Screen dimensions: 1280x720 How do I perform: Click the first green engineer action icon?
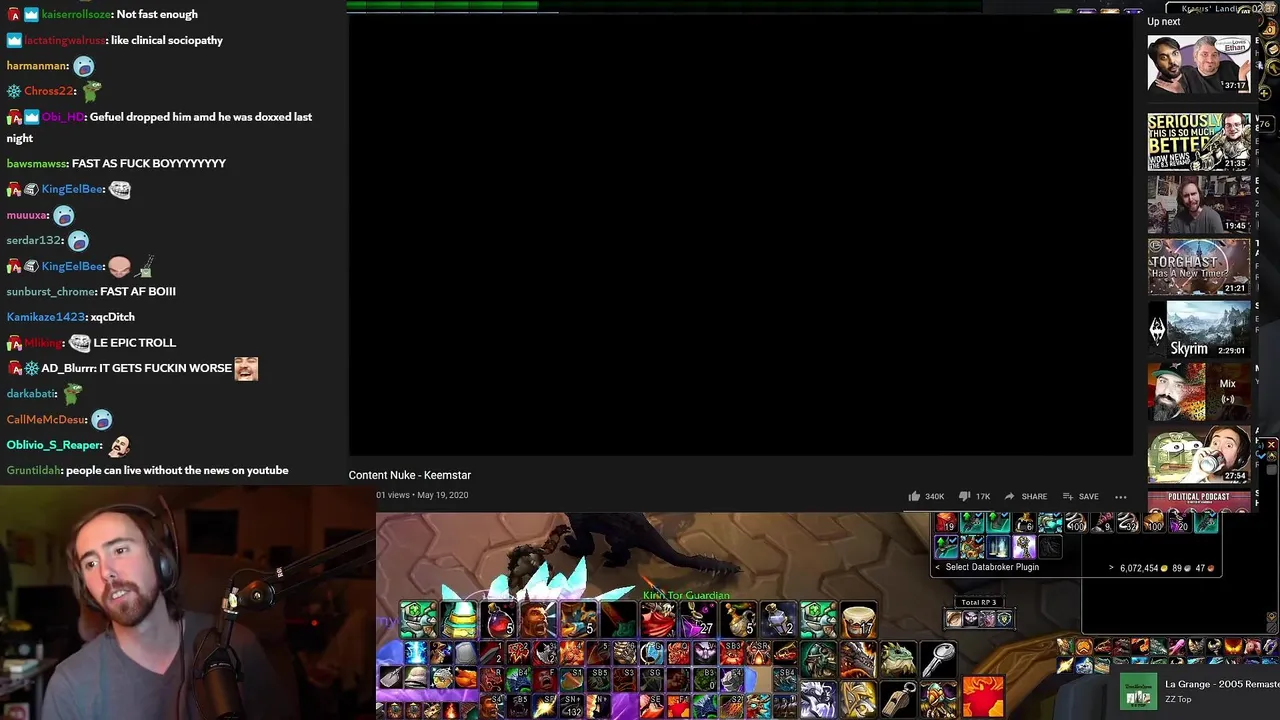[418, 620]
